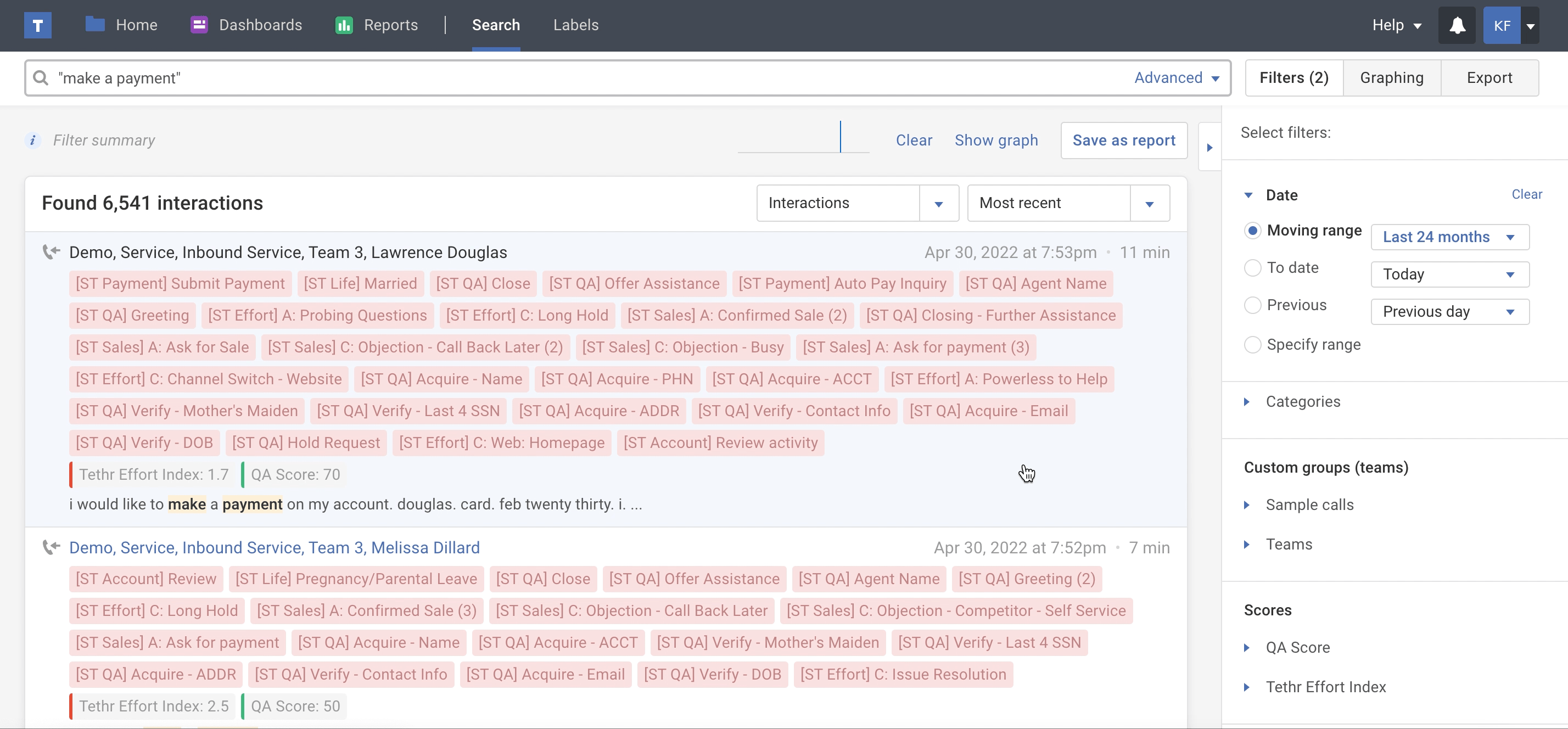
Task: Open notifications bell icon
Action: 1457,26
